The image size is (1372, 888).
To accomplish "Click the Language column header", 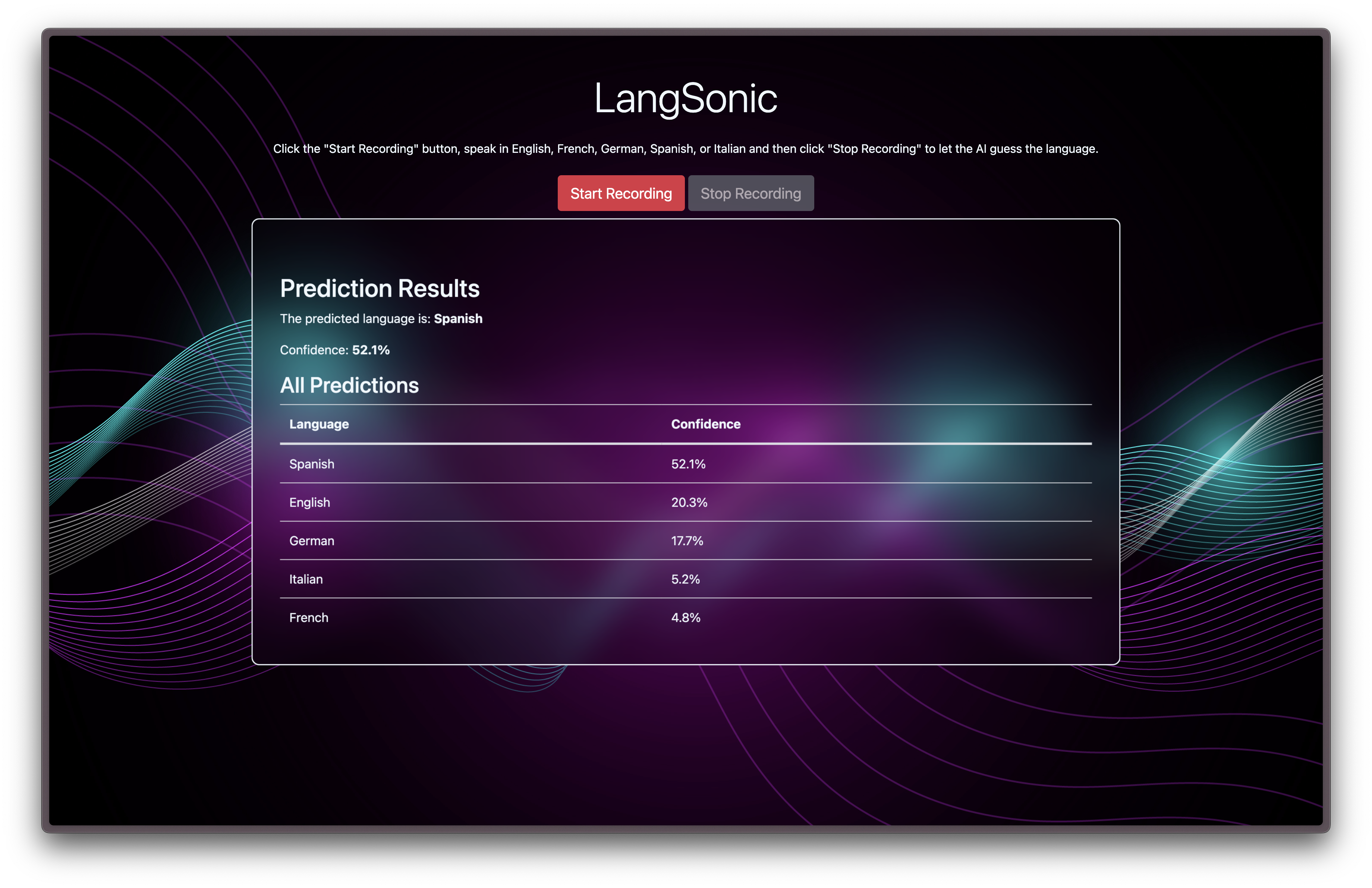I will [319, 424].
